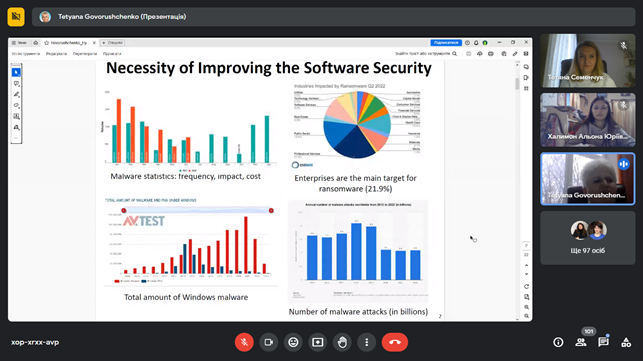This screenshot has height=361, width=643.
Task: Open the 'Ще 97 осіб' participants tile
Action: pos(588,238)
